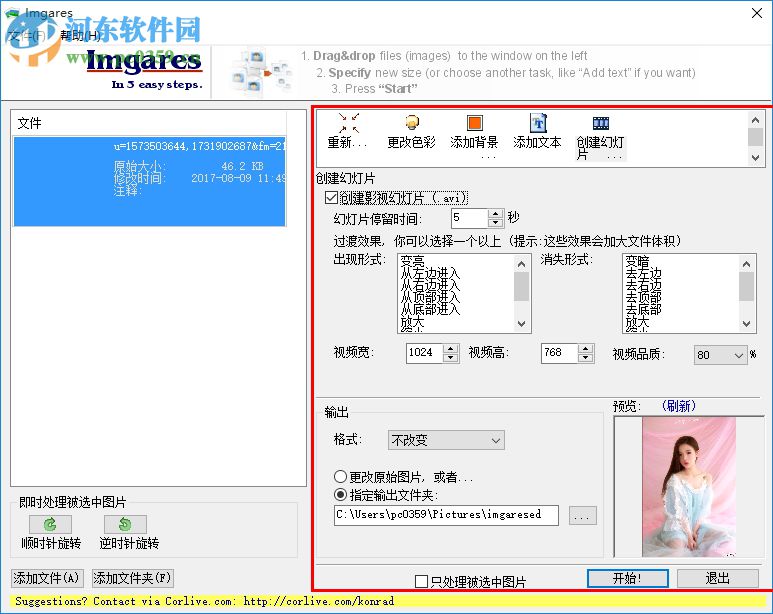Select the 添加文本 text tool icon
The image size is (773, 614).
(x=538, y=122)
